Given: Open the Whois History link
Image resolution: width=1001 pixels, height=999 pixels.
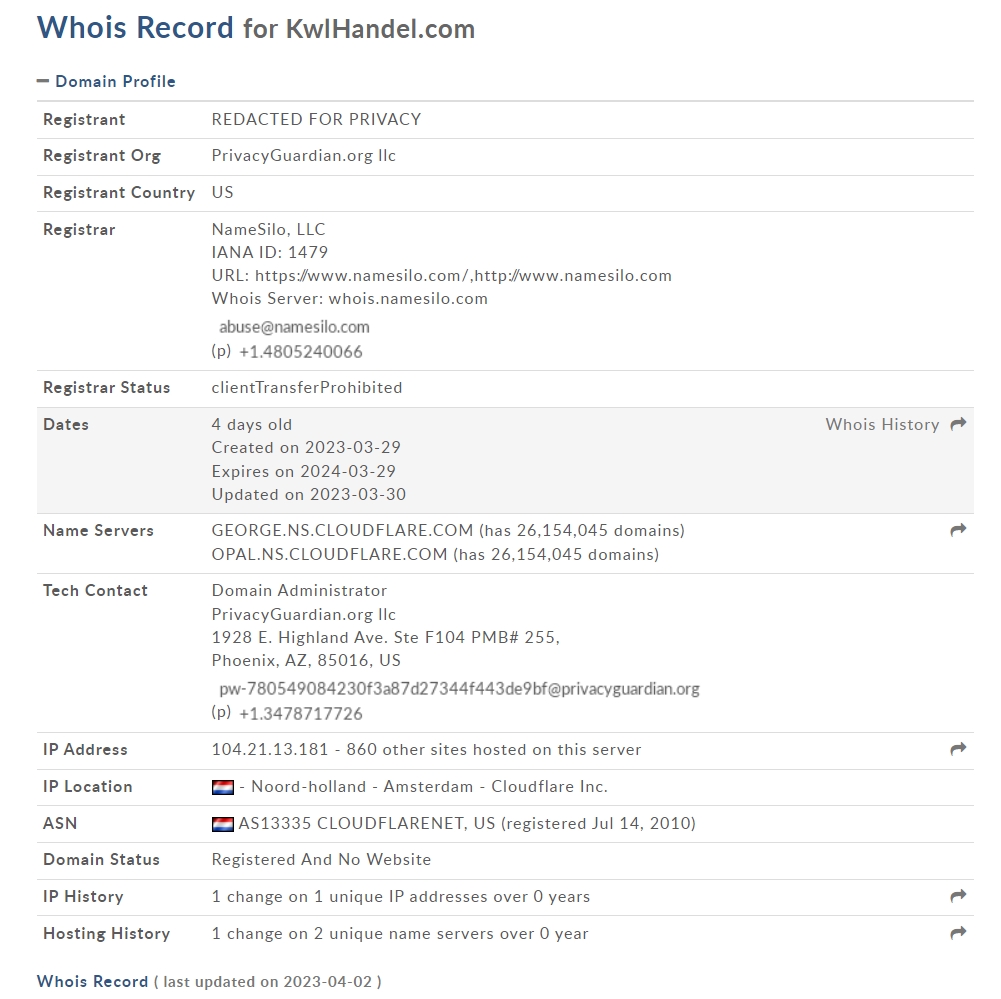Looking at the screenshot, I should pos(882,424).
